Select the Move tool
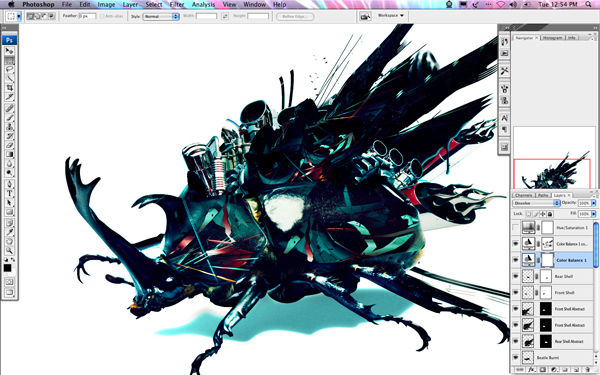 pos(9,51)
